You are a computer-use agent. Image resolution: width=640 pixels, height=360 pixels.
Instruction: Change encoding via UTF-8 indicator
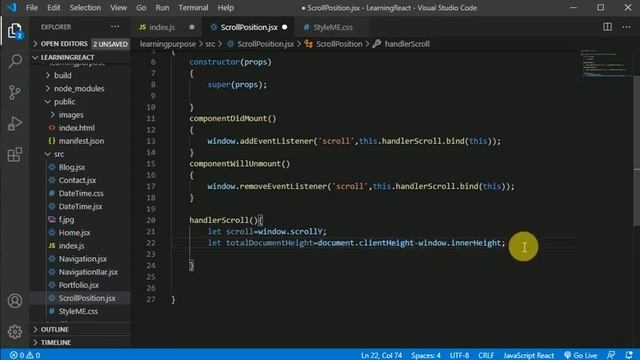[x=459, y=355]
